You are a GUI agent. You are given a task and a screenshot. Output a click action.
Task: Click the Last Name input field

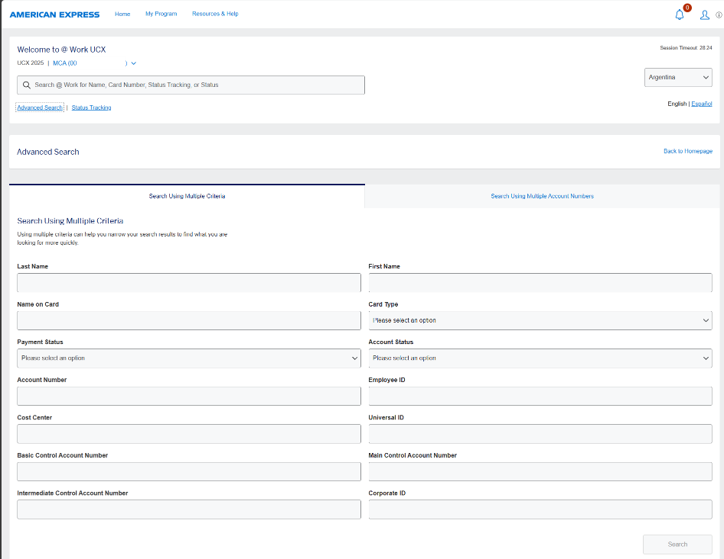[x=188, y=283]
